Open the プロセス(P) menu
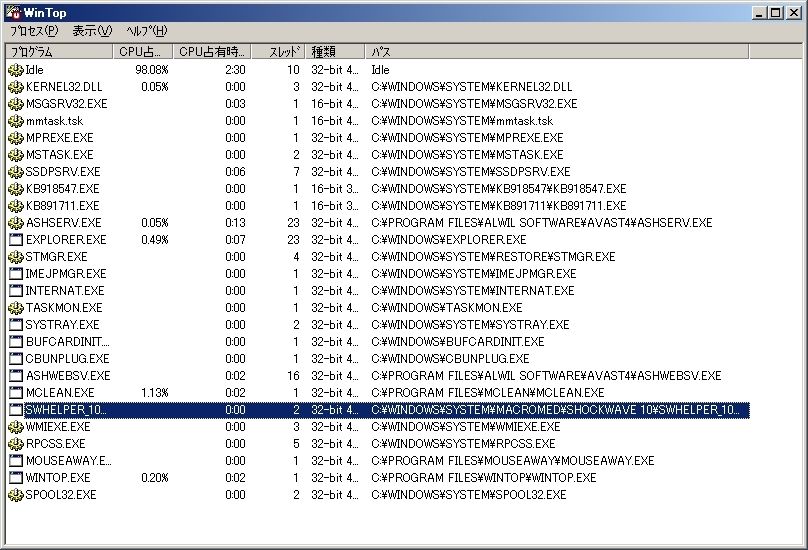This screenshot has width=808, height=550. click(x=34, y=31)
